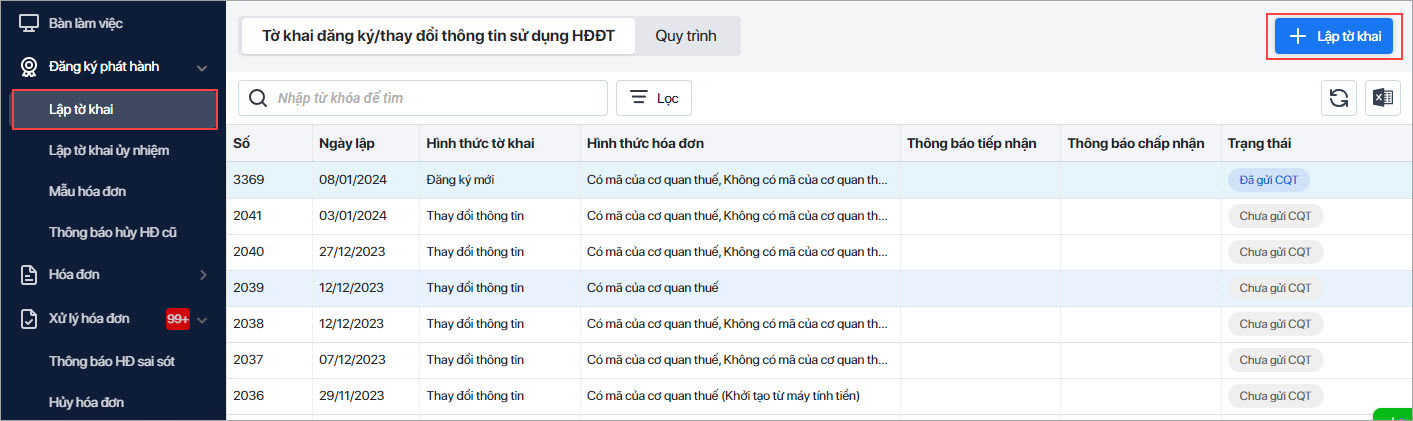Focus the keyword search field
The image size is (1413, 421).
pyautogui.click(x=423, y=98)
